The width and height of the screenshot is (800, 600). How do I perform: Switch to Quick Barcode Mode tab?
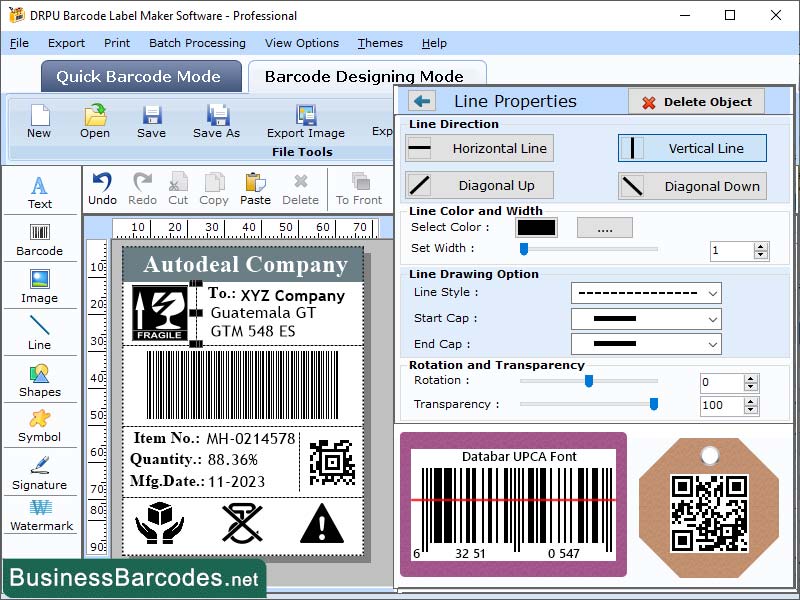(140, 76)
